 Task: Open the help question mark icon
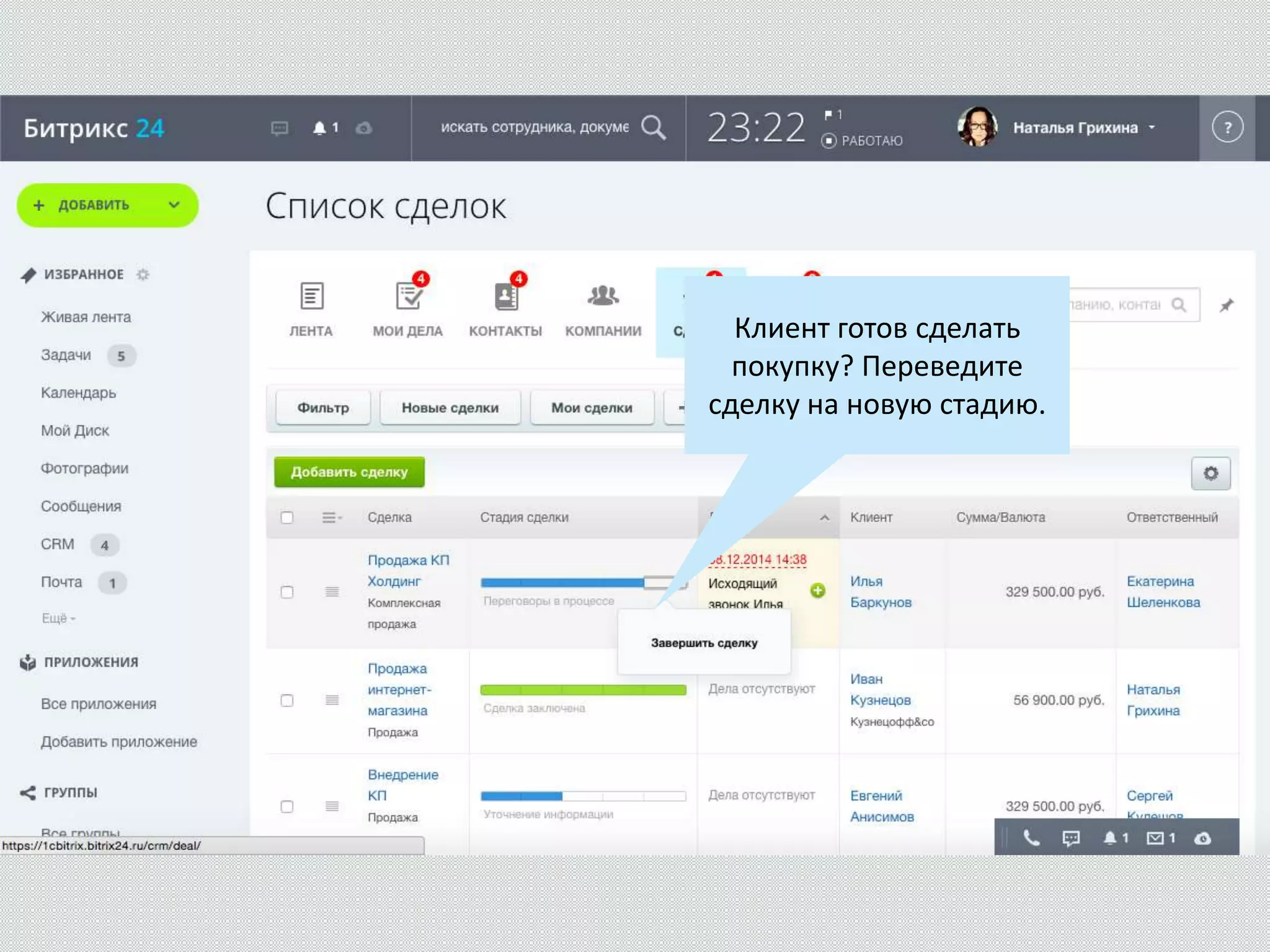pyautogui.click(x=1227, y=128)
